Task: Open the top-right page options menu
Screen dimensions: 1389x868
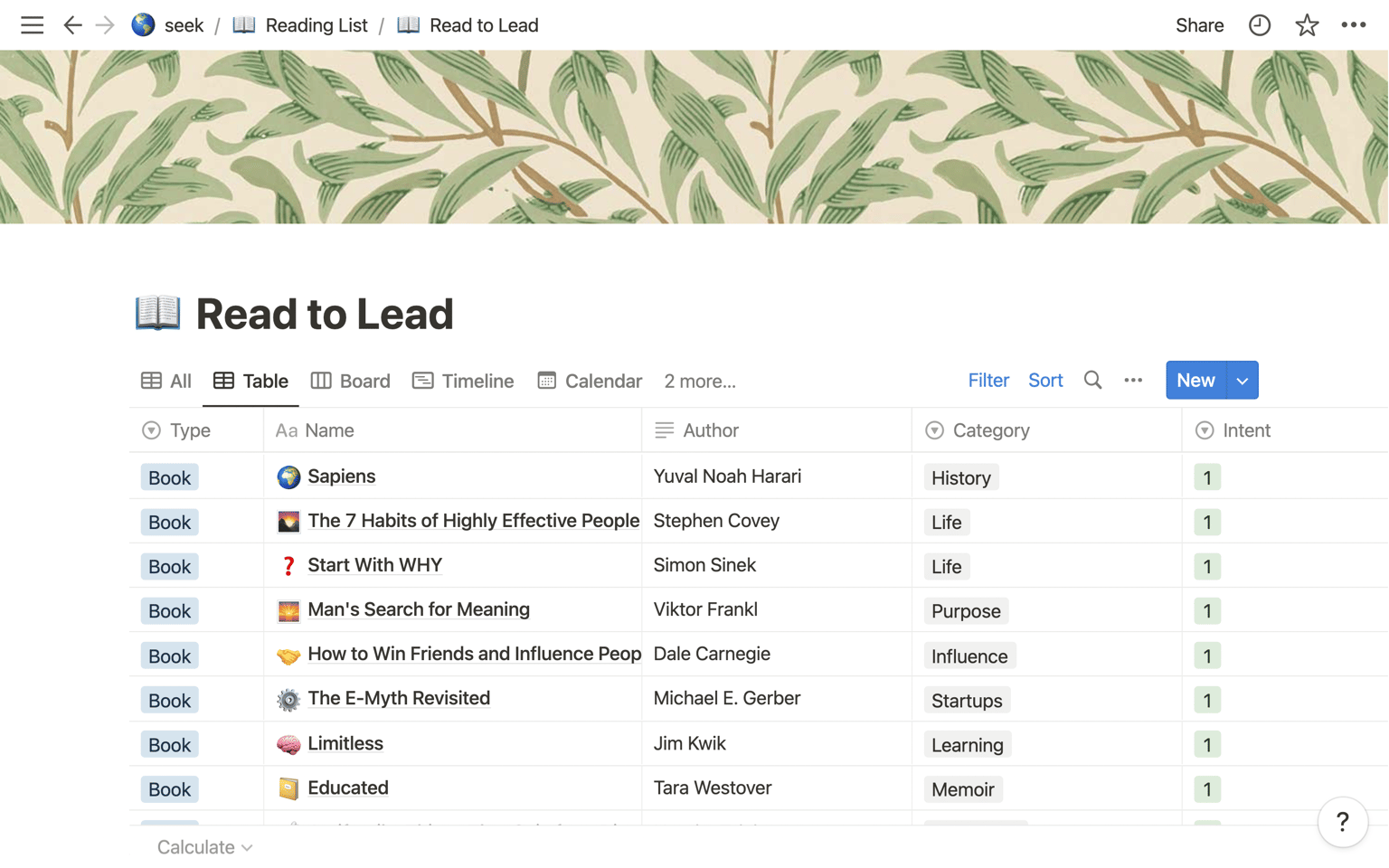Action: point(1354,25)
